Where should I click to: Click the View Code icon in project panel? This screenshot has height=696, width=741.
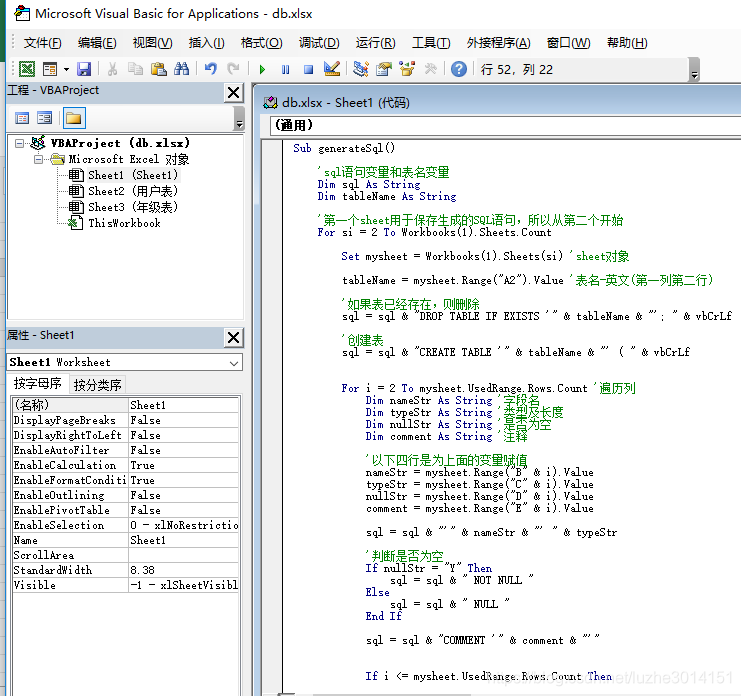pyautogui.click(x=22, y=118)
